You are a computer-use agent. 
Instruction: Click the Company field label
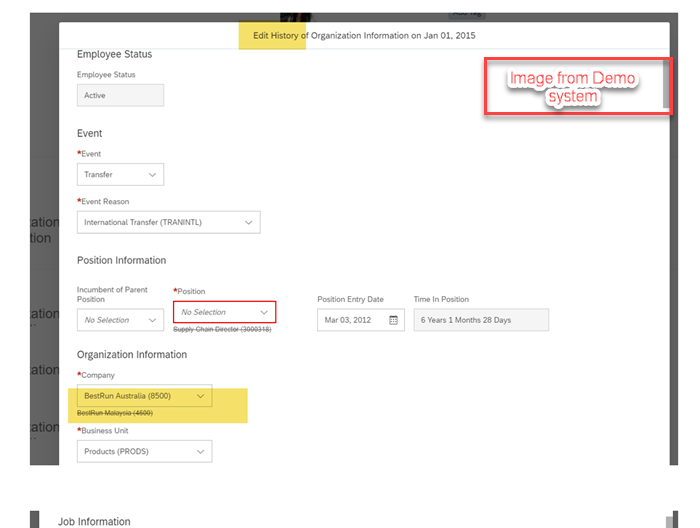[96, 375]
